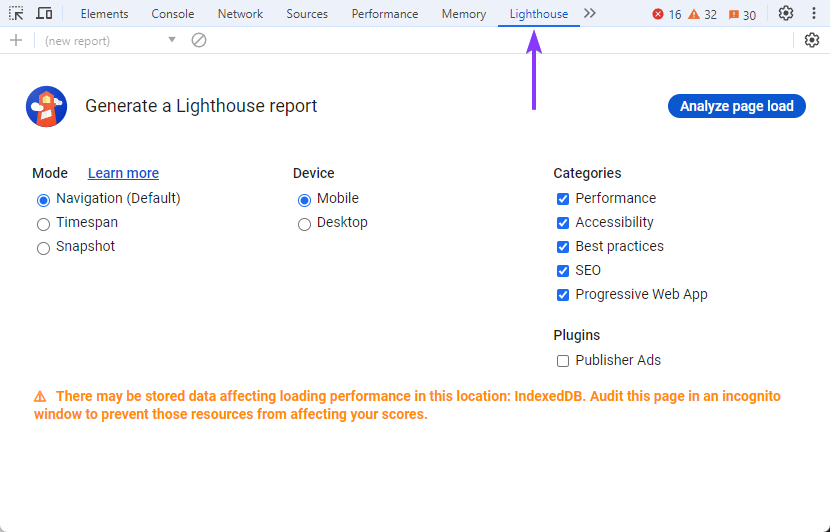
Task: Enable the Publisher Ads plugin checkbox
Action: pos(563,361)
